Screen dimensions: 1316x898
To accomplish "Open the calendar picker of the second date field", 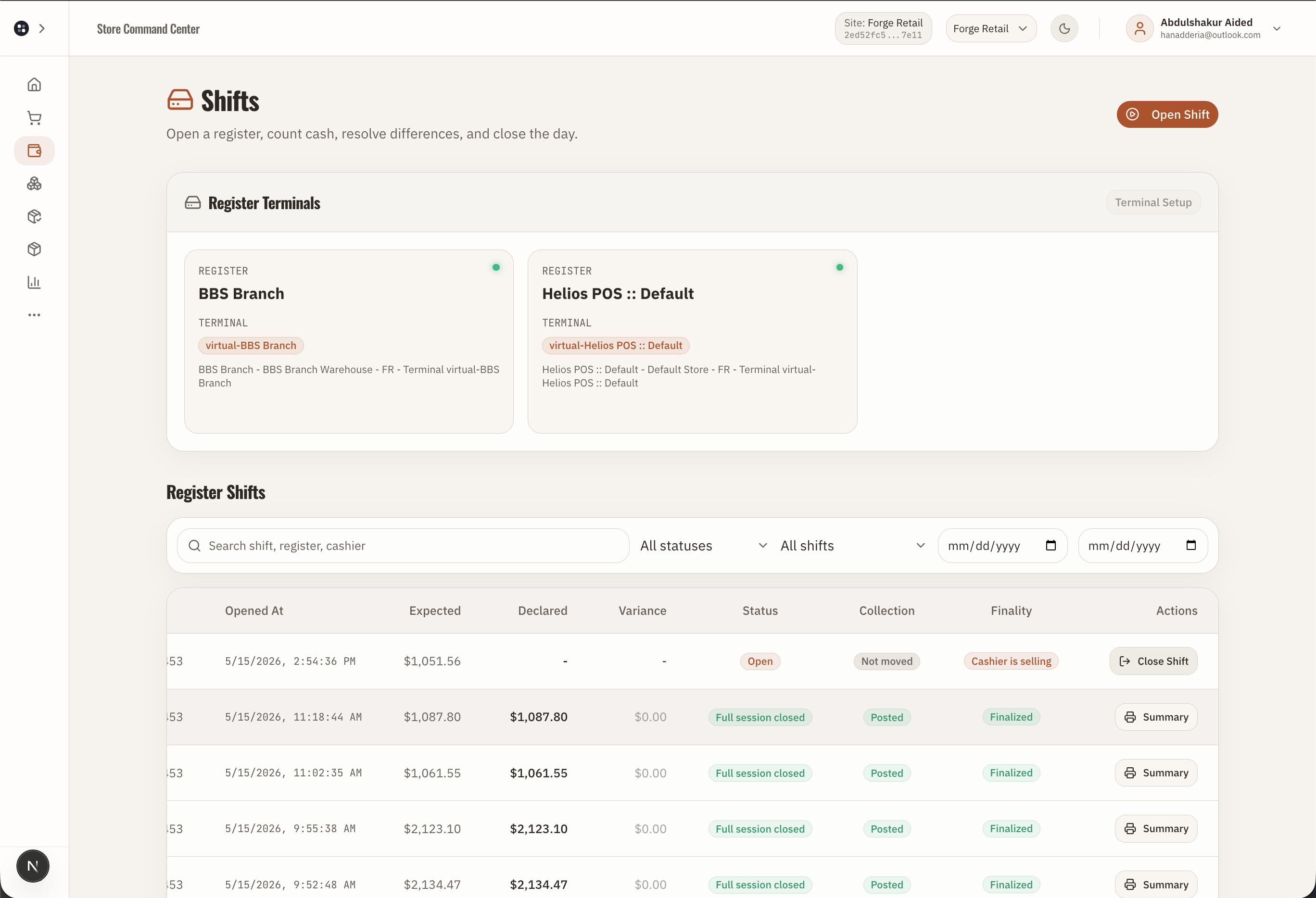I will (x=1191, y=545).
